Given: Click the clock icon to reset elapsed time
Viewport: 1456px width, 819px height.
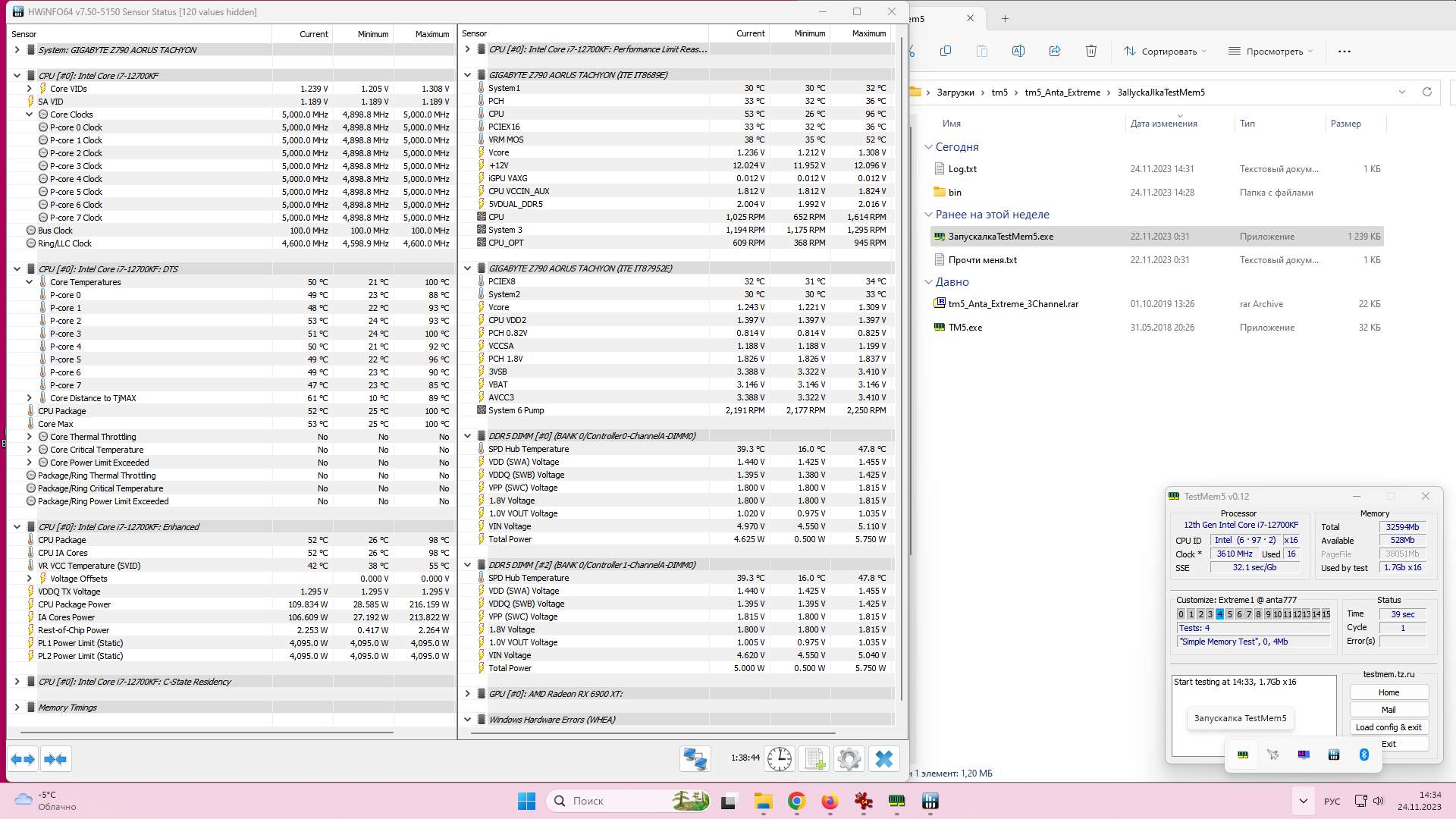Looking at the screenshot, I should coord(779,759).
